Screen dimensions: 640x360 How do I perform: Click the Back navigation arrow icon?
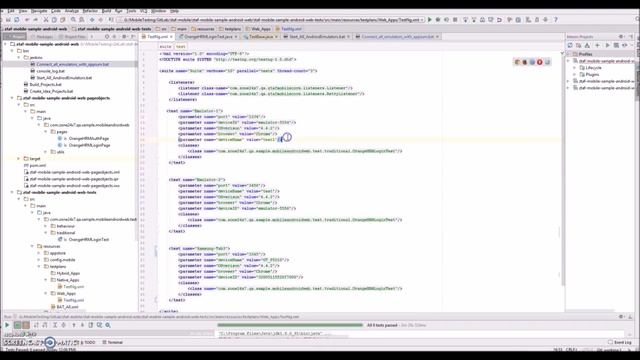(92, 20)
